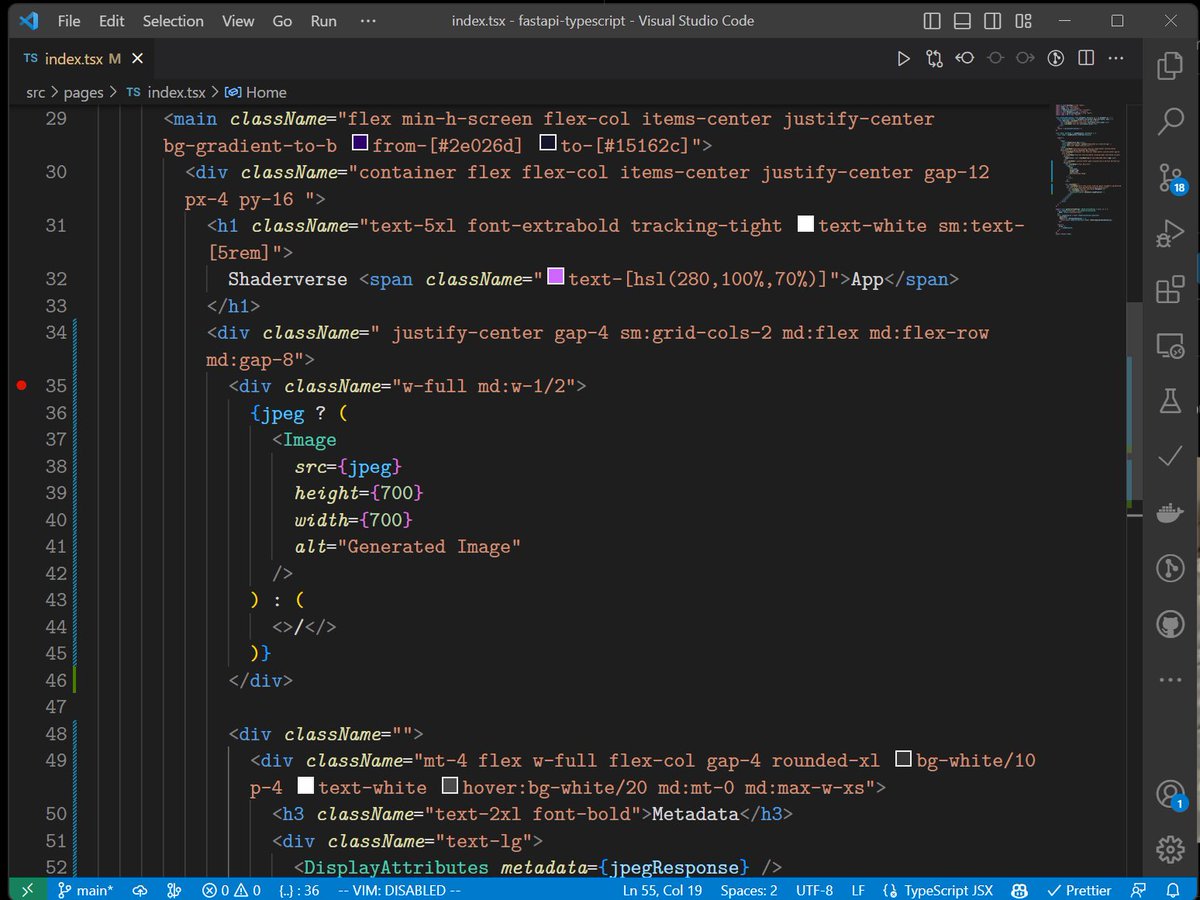Image resolution: width=1200 pixels, height=900 pixels.
Task: Select language mode TypeScript JSX
Action: (939, 890)
